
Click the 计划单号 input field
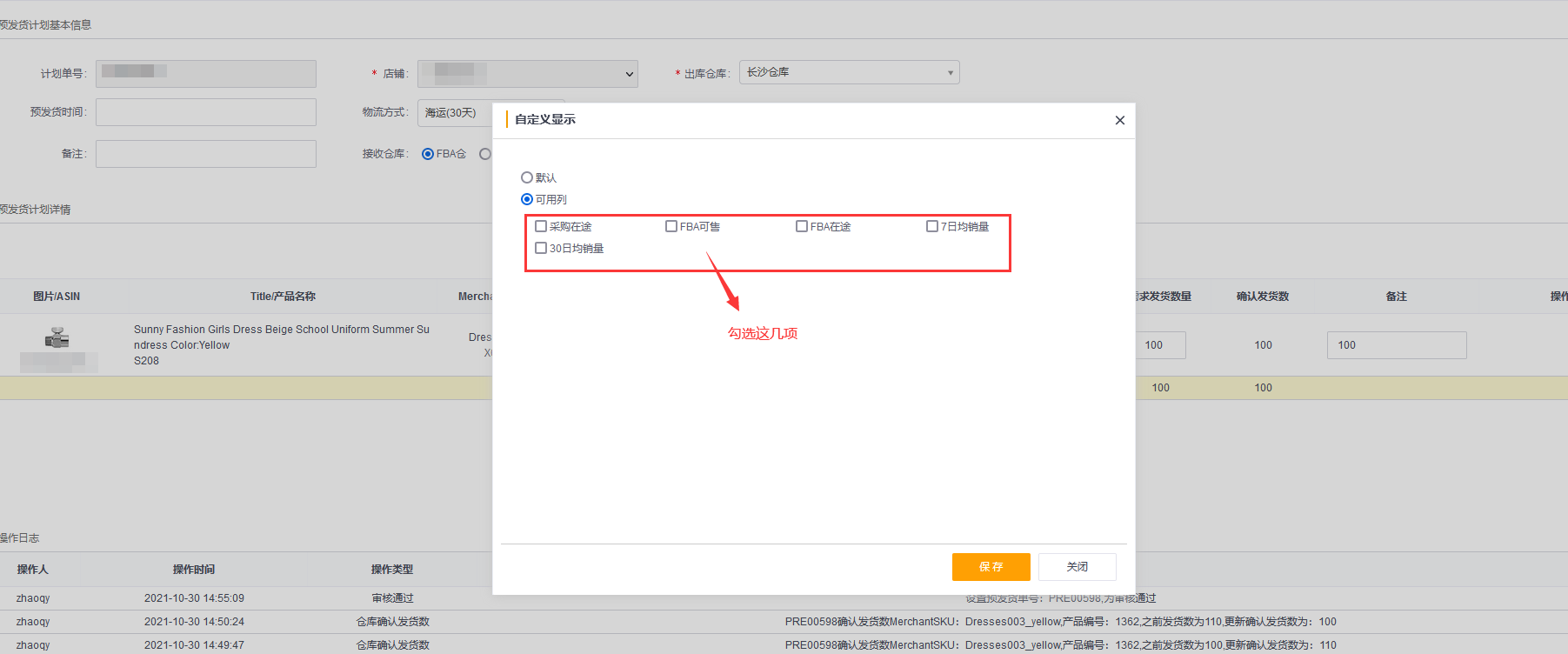pyautogui.click(x=206, y=74)
